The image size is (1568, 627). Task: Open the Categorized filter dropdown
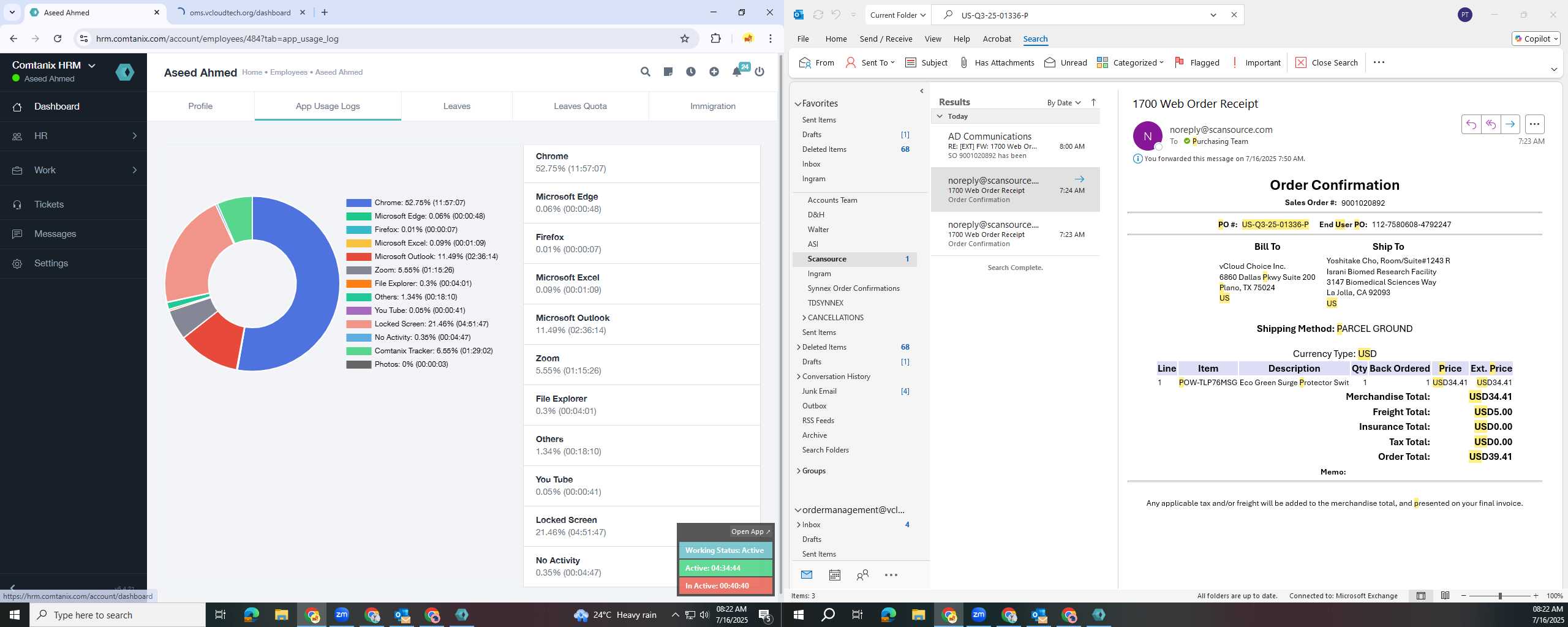pos(1130,62)
